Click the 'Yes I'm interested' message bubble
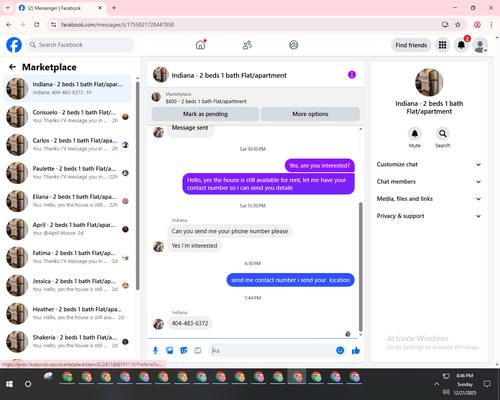The height and width of the screenshot is (400, 500). pos(194,246)
